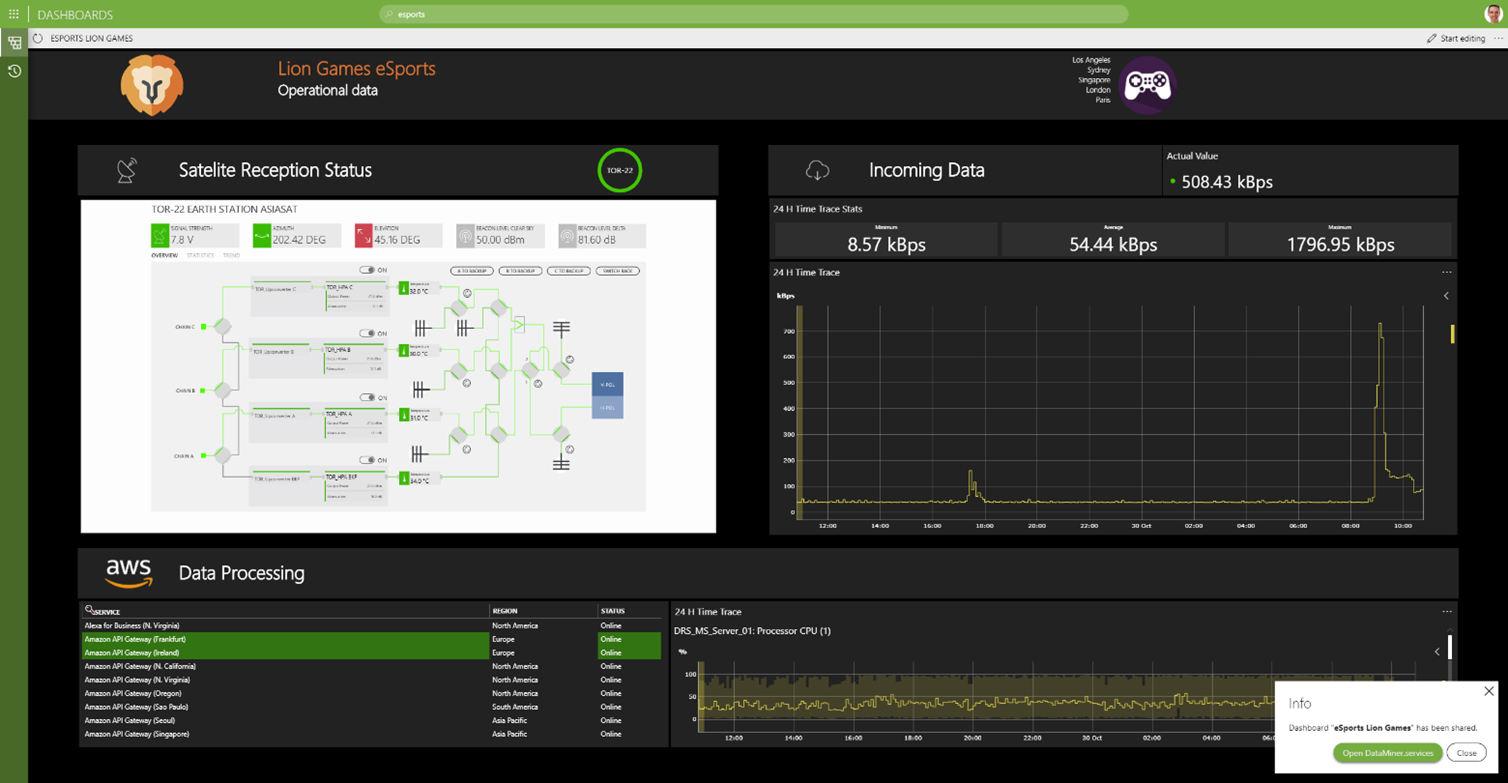Click the refresh icon beside ESPORTS LION GAMES
This screenshot has width=1508, height=783.
[x=38, y=38]
